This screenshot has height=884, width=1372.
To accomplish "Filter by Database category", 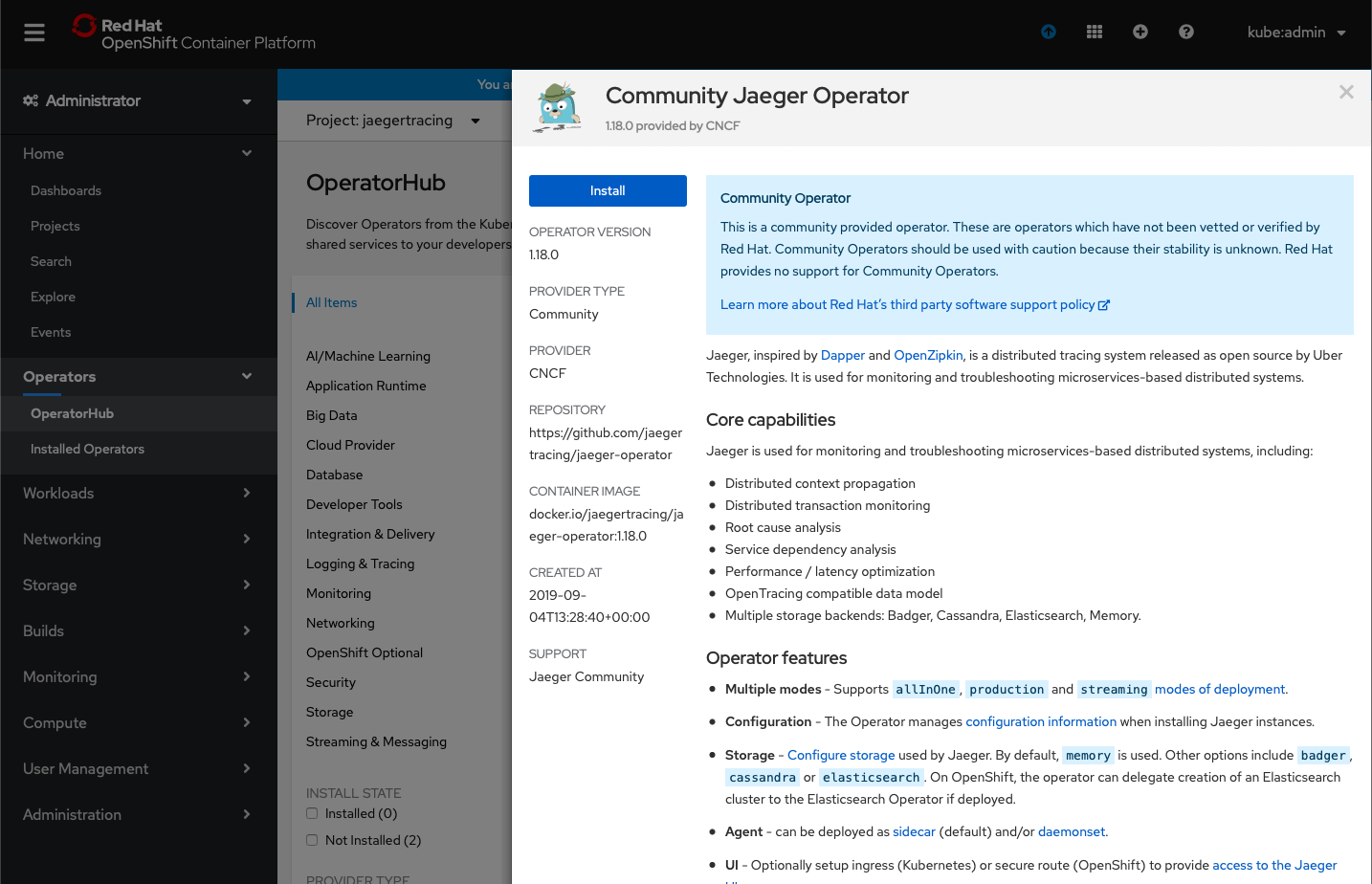I will coord(334,475).
